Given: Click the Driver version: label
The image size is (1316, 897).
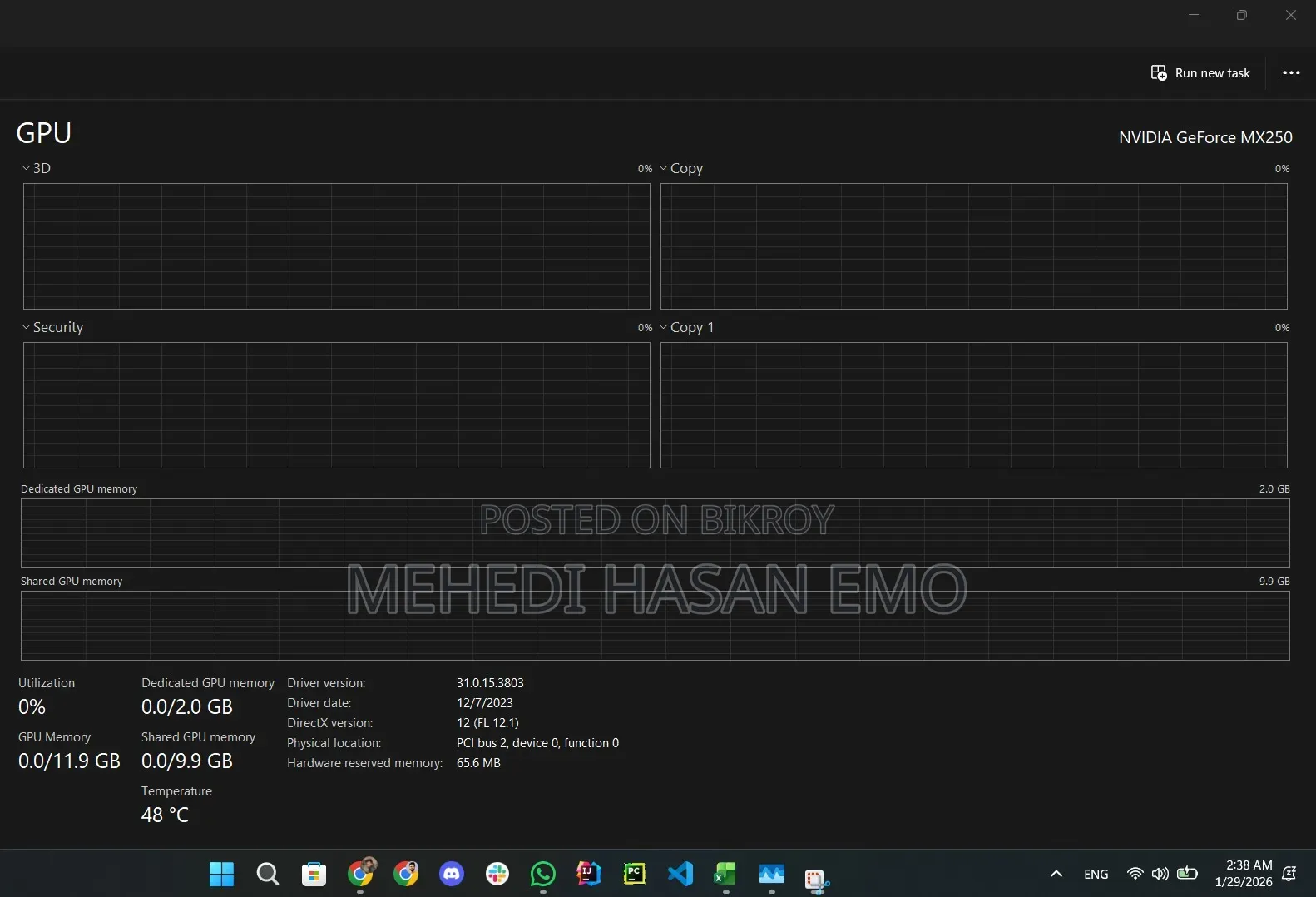Looking at the screenshot, I should point(326,683).
